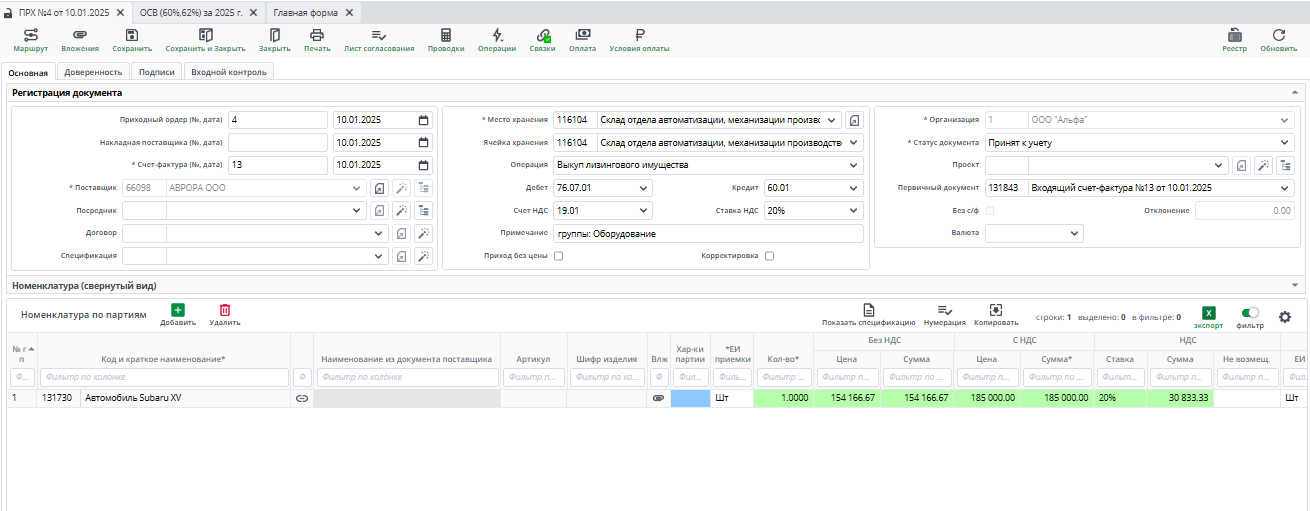Collapse the Регистрация документа section
The width and height of the screenshot is (1310, 511).
[x=1296, y=93]
